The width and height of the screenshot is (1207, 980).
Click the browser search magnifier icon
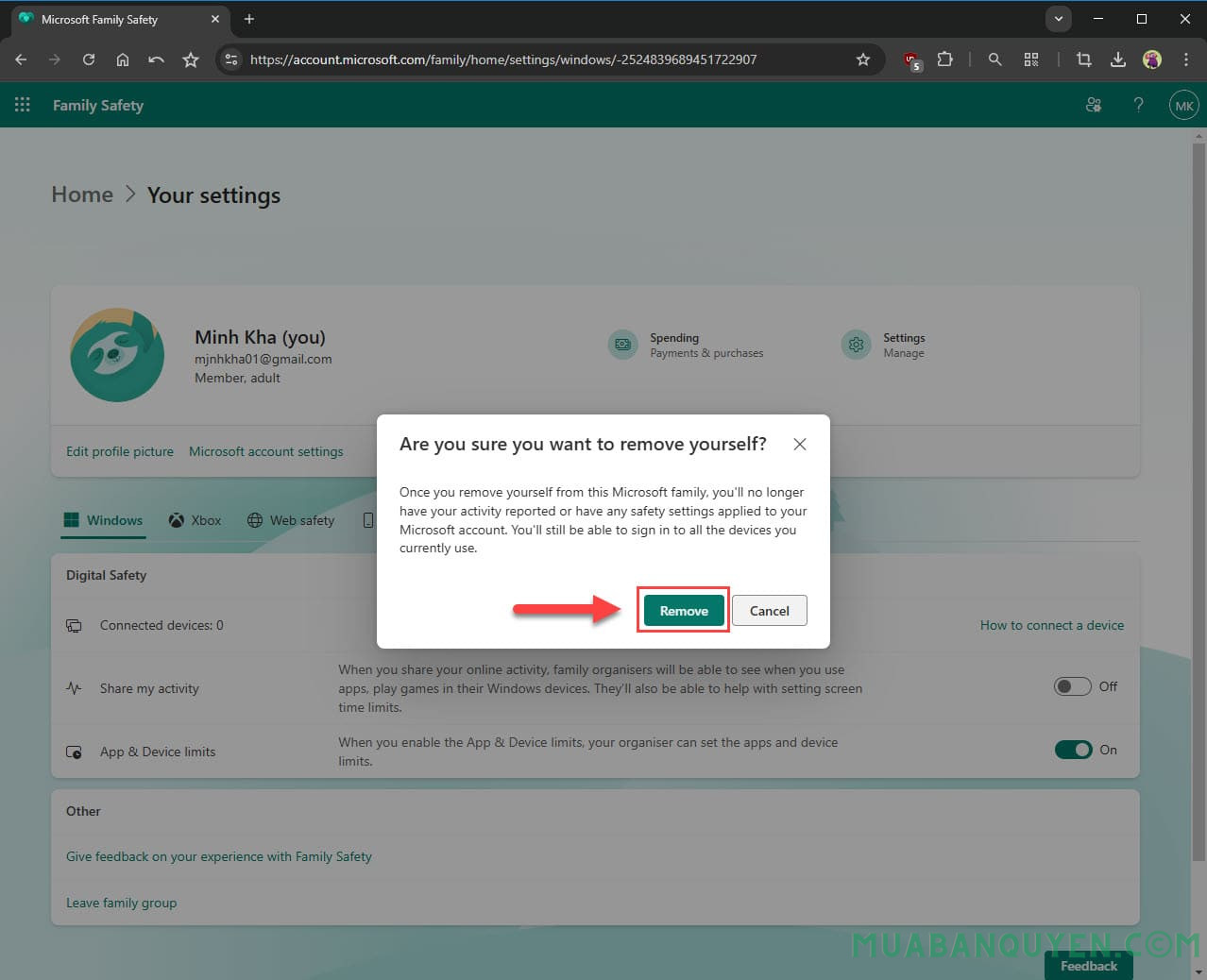click(994, 59)
